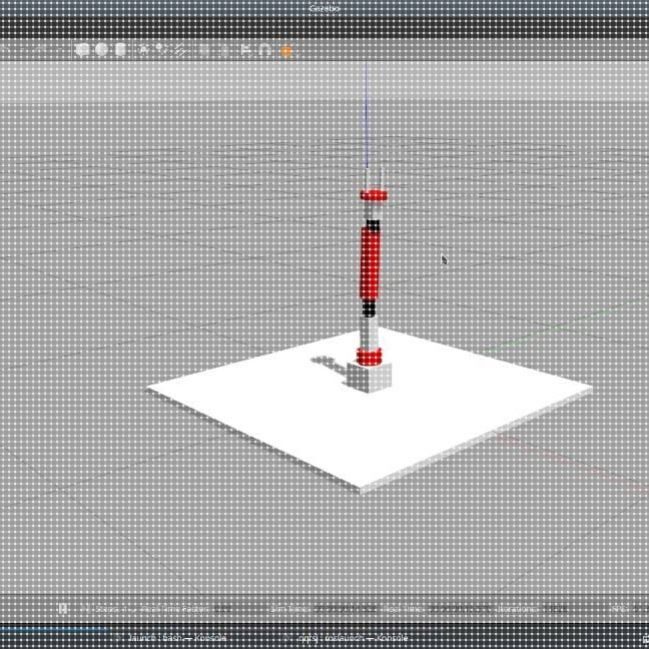This screenshot has width=649, height=649.
Task: Click the Real Time value field
Action: (x=460, y=609)
